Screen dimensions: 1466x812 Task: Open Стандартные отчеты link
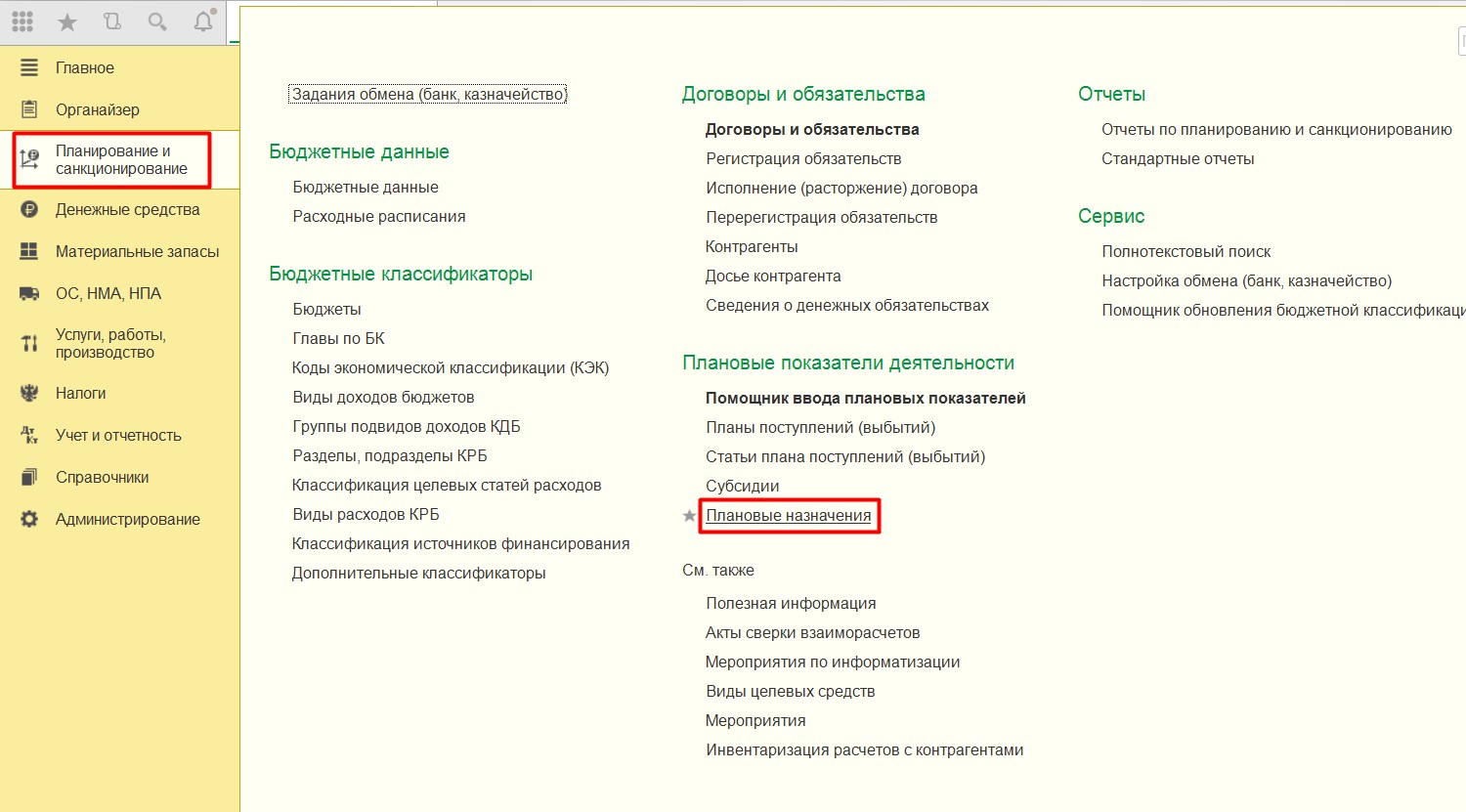tap(1178, 158)
